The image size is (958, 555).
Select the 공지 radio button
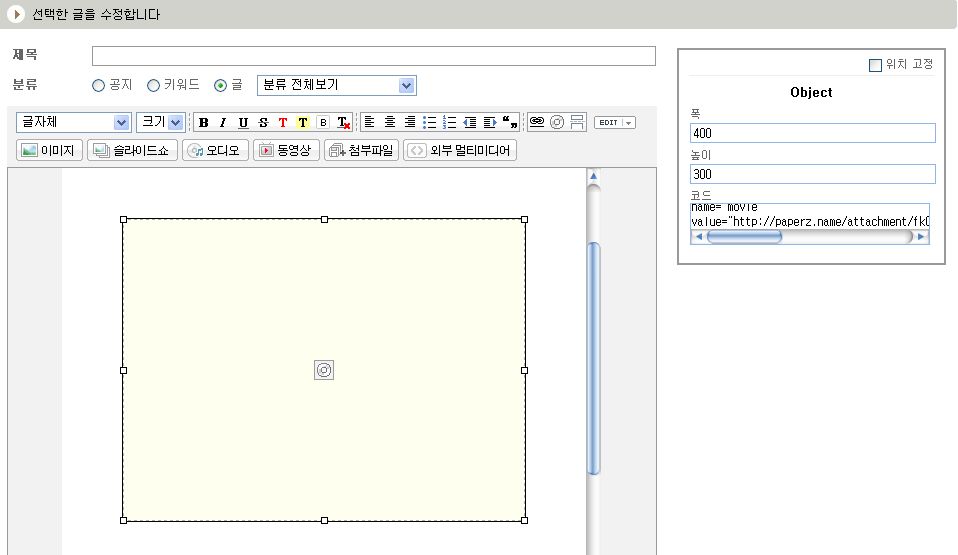coord(98,86)
